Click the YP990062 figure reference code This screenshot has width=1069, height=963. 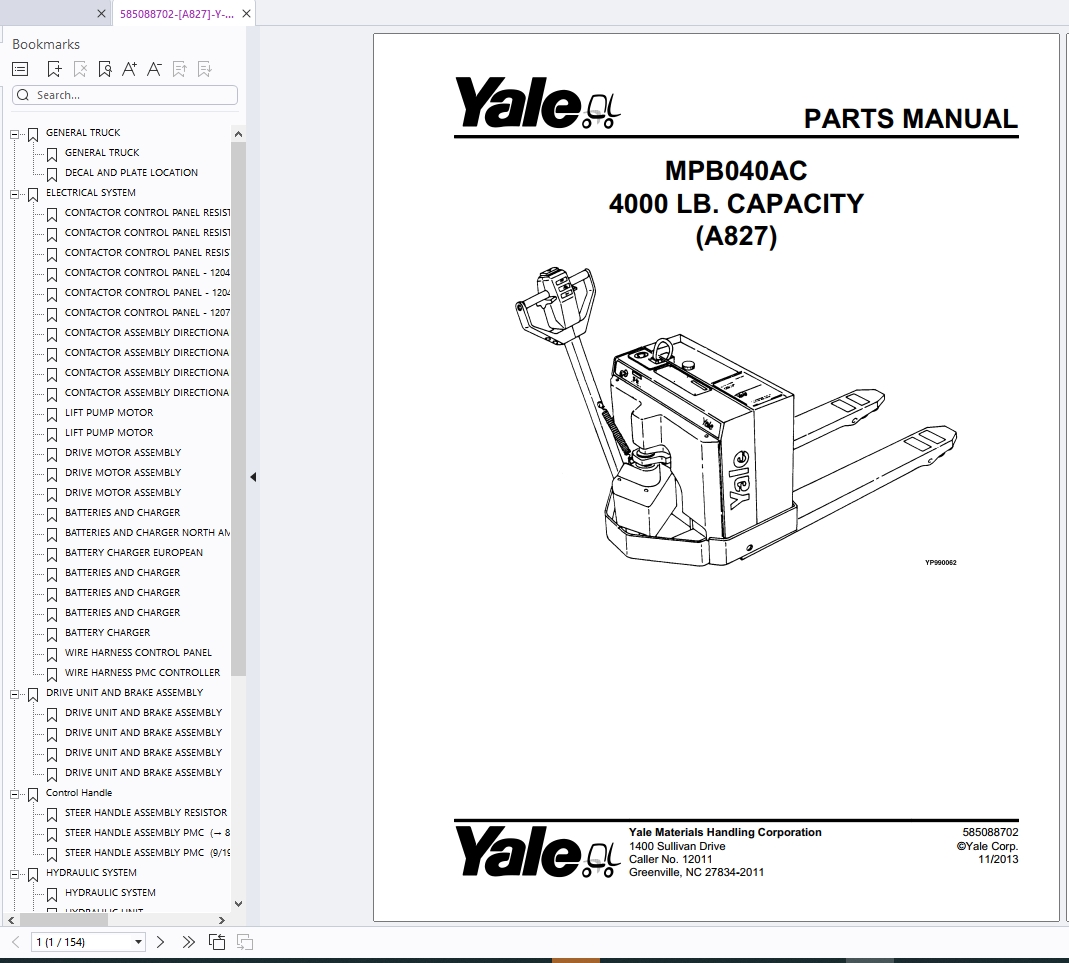941,563
